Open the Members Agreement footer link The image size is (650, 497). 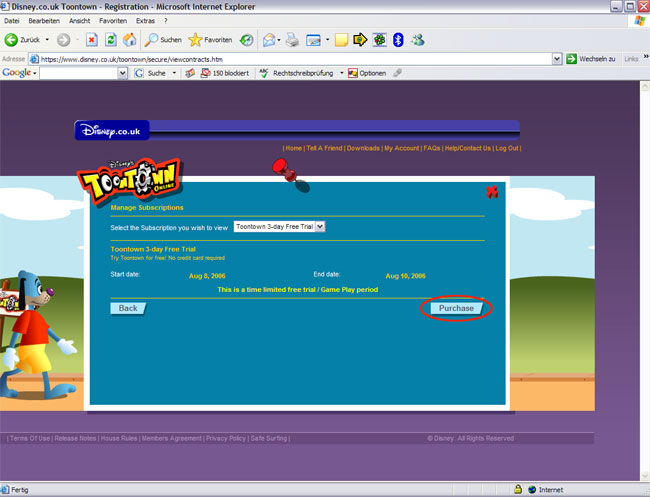click(172, 438)
